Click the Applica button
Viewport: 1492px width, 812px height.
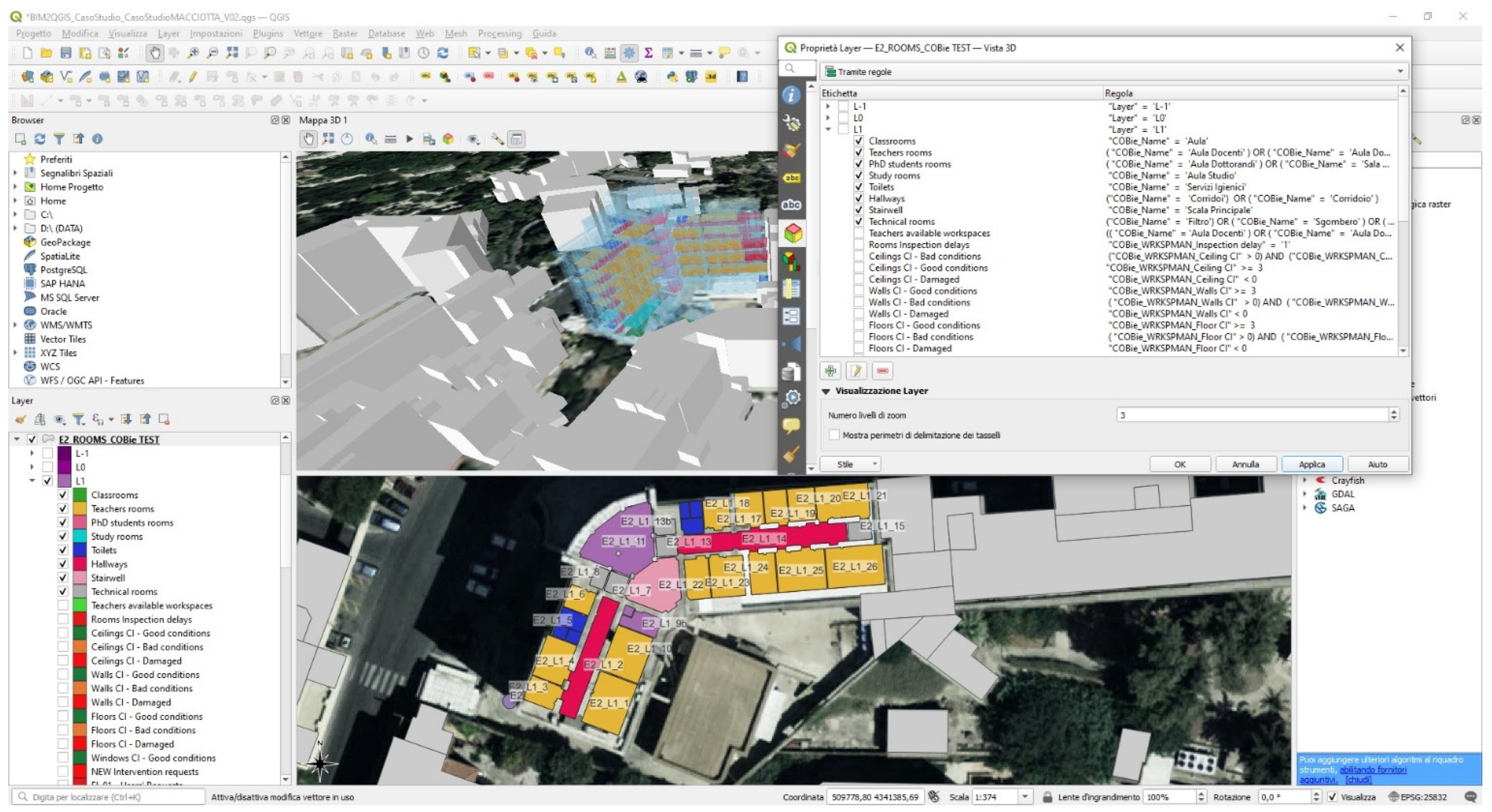point(1311,464)
